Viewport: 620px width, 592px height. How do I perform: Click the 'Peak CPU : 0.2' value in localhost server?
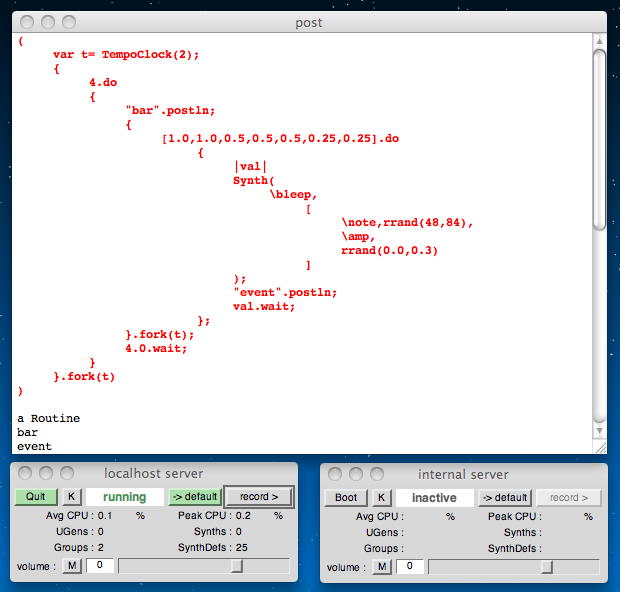click(214, 515)
